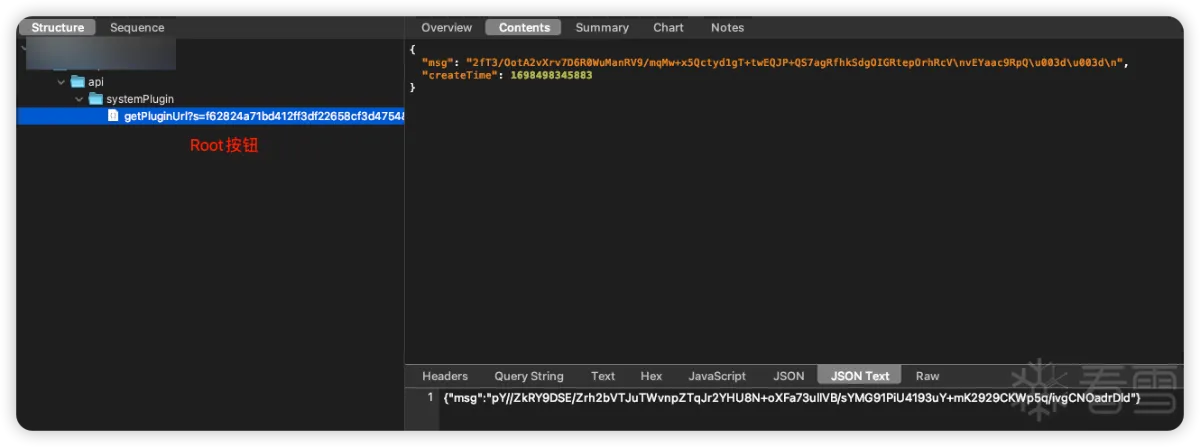Collapse the systemPlugin folder chevron
This screenshot has width=1200, height=447.
(x=79, y=99)
